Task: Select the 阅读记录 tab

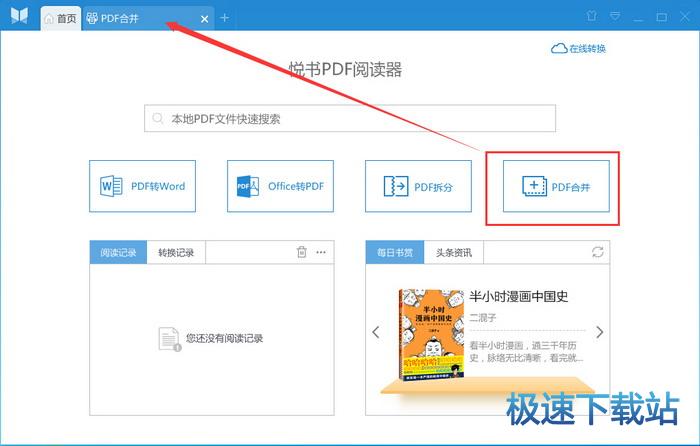Action: click(x=118, y=252)
